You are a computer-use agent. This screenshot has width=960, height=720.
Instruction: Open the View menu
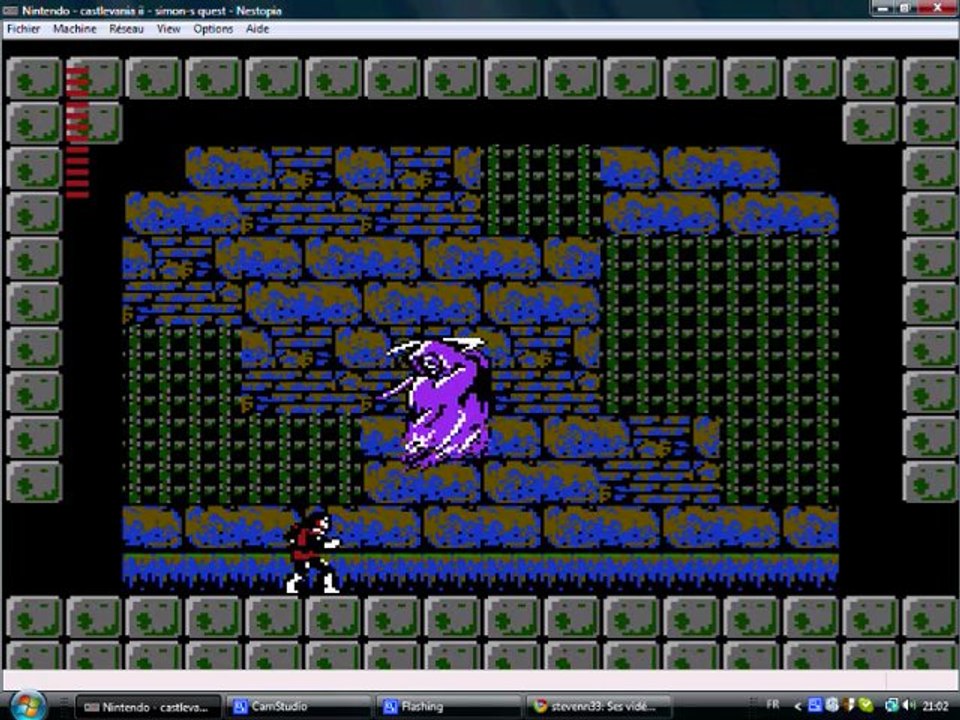(x=168, y=29)
